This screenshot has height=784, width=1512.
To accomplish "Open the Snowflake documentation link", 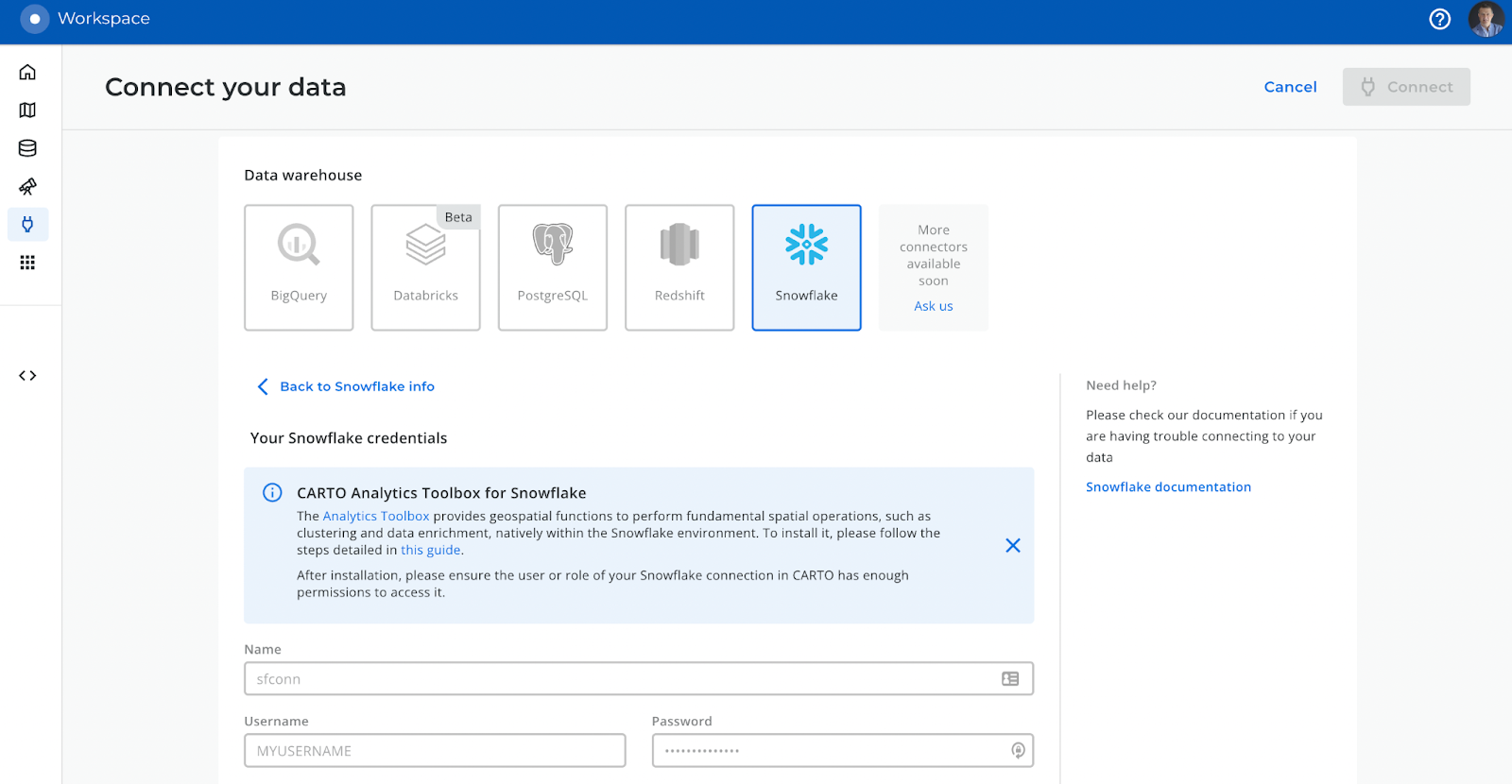I will [x=1168, y=486].
